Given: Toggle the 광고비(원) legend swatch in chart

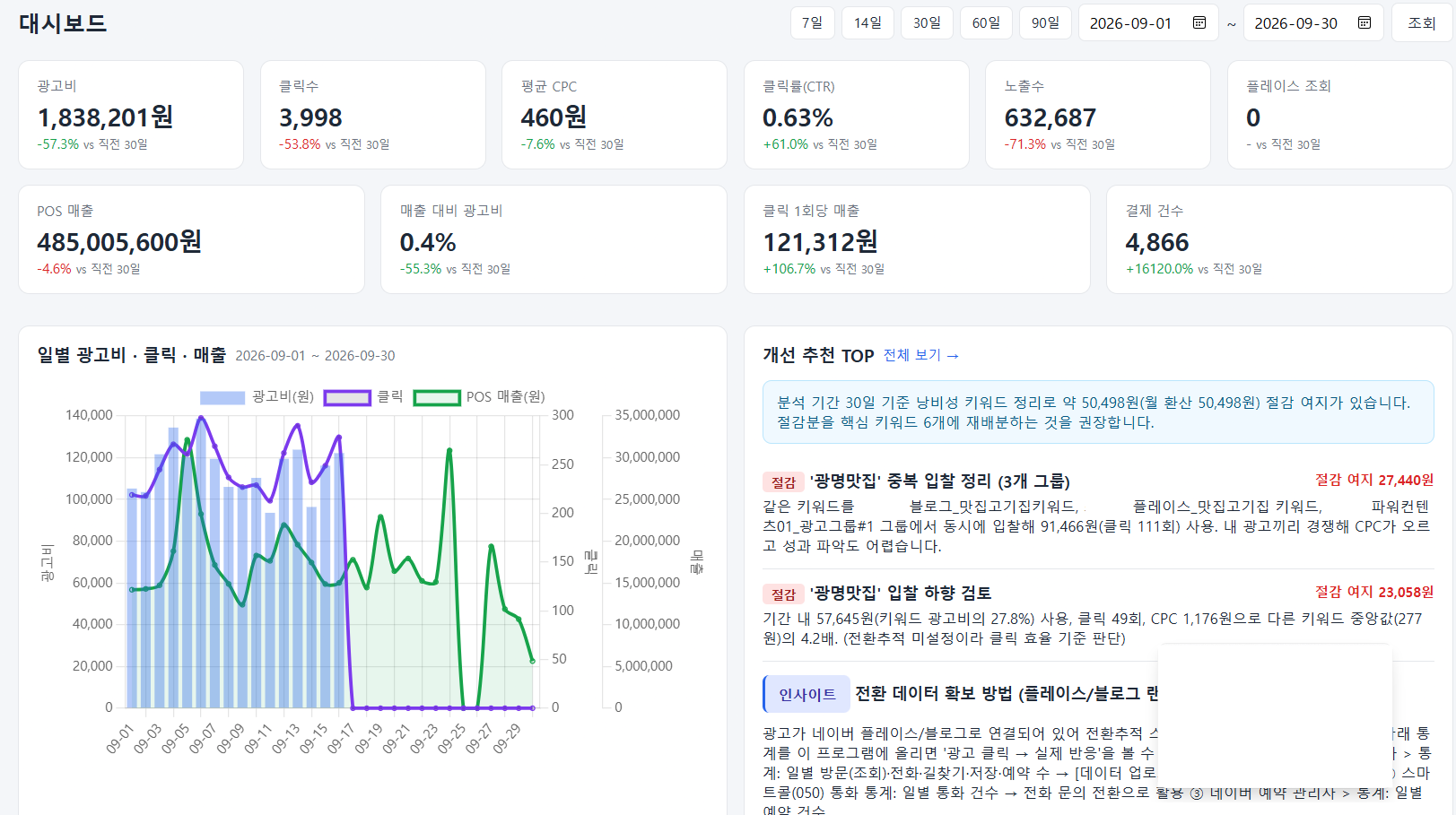Looking at the screenshot, I should (222, 397).
